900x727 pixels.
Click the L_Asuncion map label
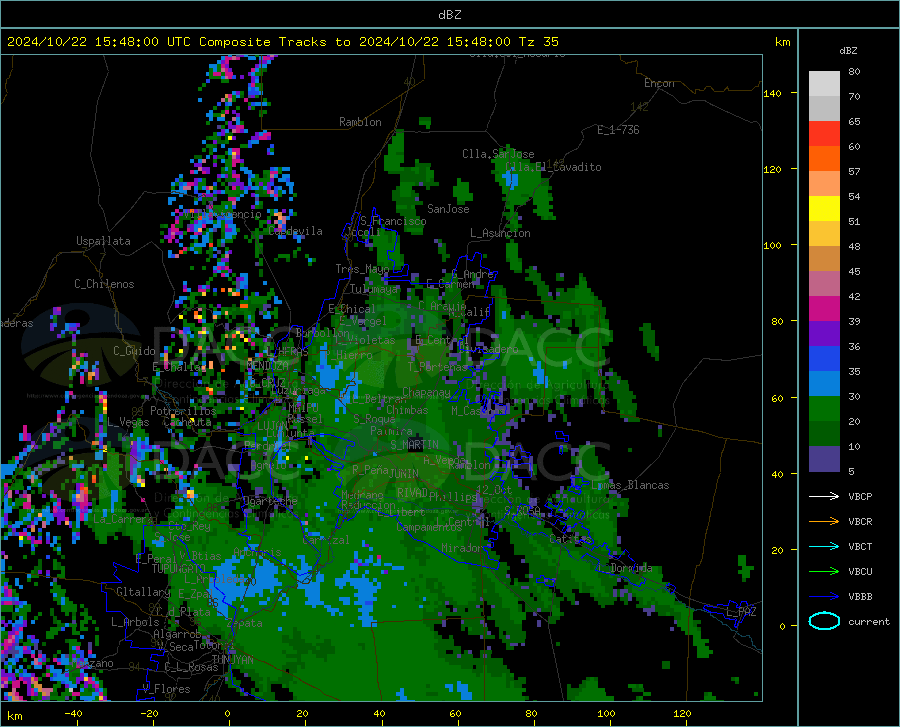coord(500,233)
